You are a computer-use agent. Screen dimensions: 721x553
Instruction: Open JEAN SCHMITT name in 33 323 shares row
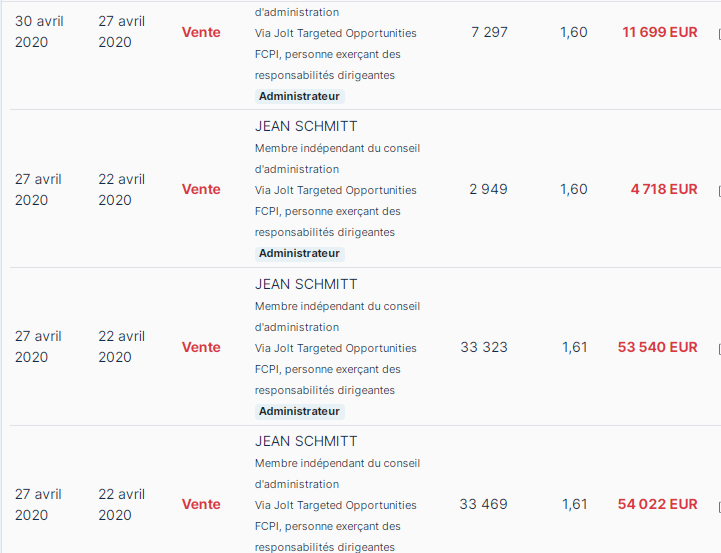point(306,284)
